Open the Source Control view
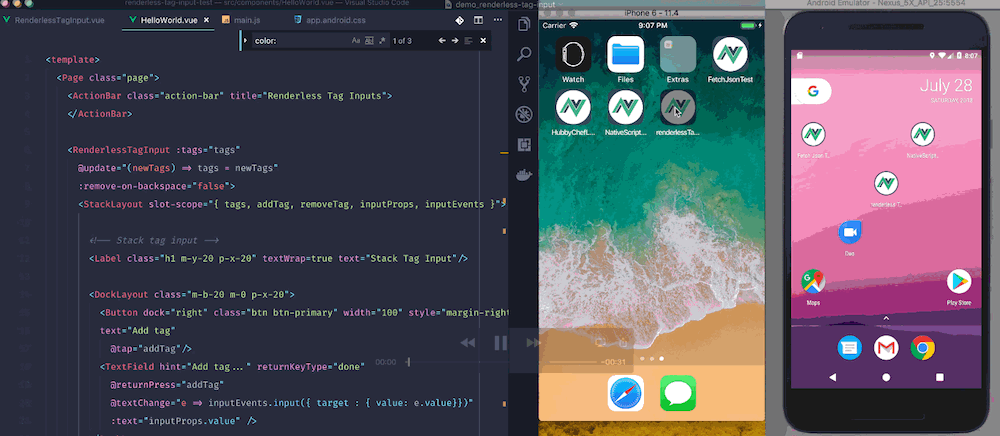Image resolution: width=1000 pixels, height=436 pixels. (523, 83)
